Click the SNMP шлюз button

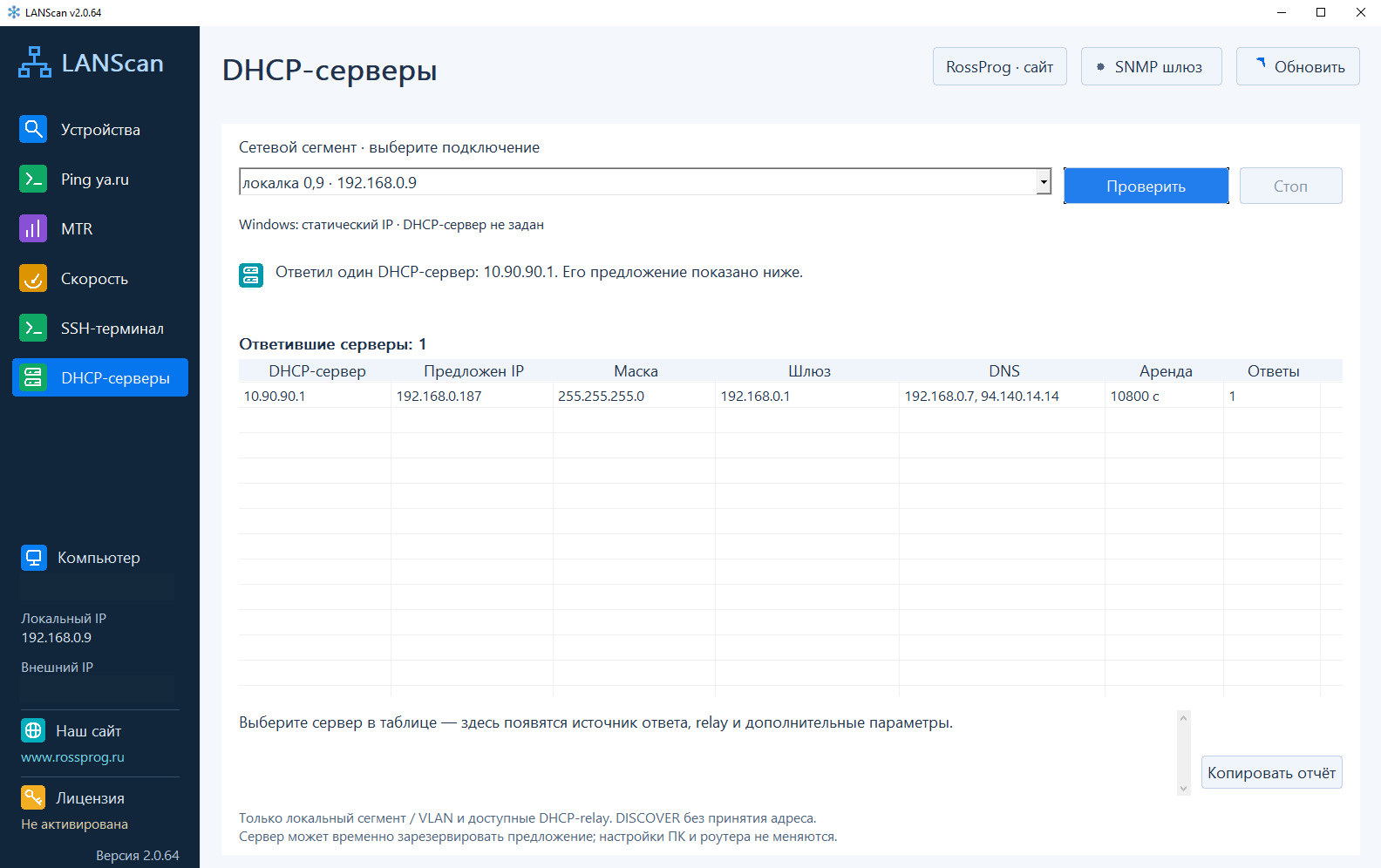point(1152,66)
